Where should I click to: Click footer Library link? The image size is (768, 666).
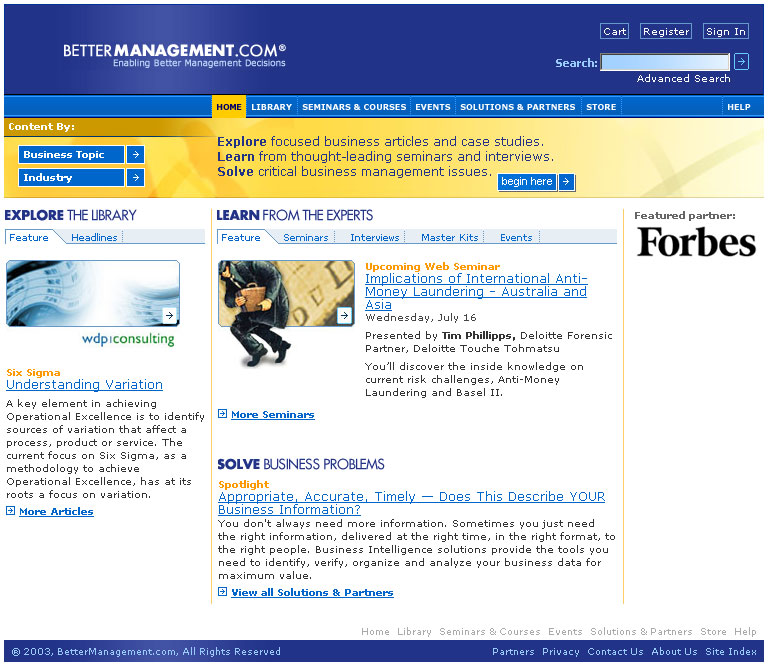click(x=414, y=631)
